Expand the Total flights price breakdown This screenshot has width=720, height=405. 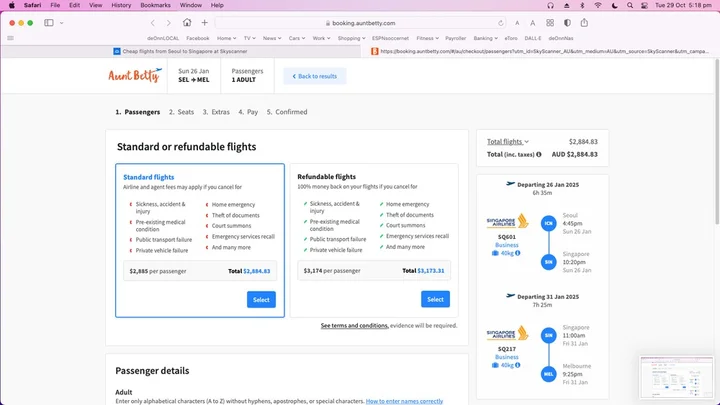(508, 142)
